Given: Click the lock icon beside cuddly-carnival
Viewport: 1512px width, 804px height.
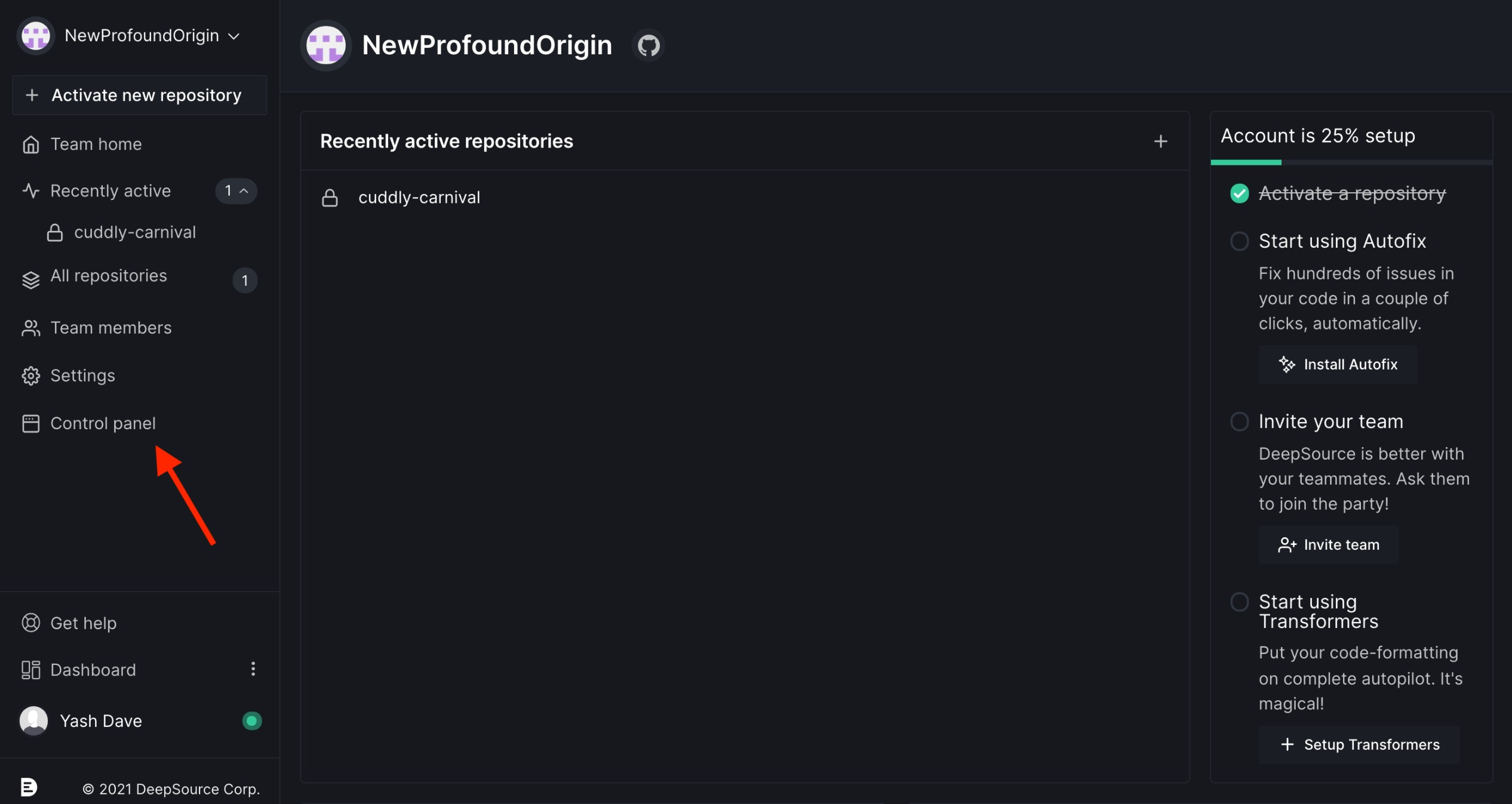Looking at the screenshot, I should click(330, 198).
